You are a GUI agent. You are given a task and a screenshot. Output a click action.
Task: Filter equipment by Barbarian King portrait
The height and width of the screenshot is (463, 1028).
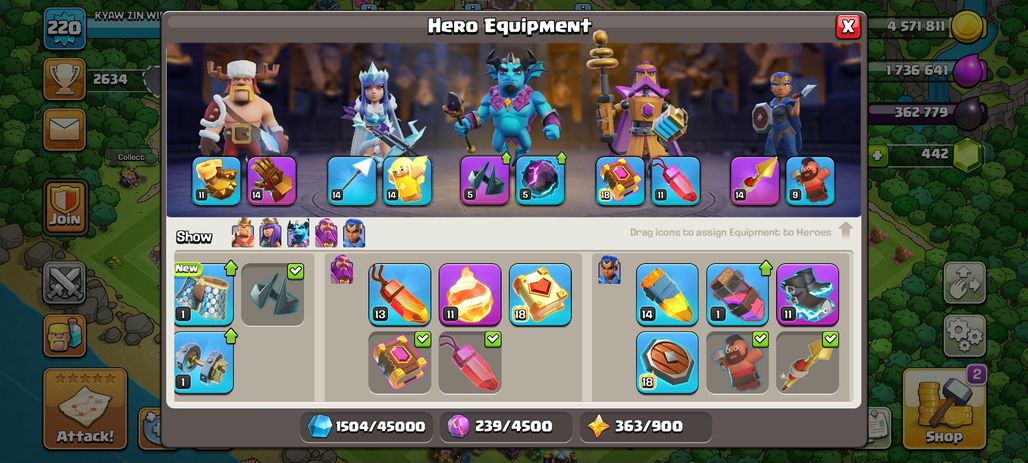pyautogui.click(x=243, y=233)
